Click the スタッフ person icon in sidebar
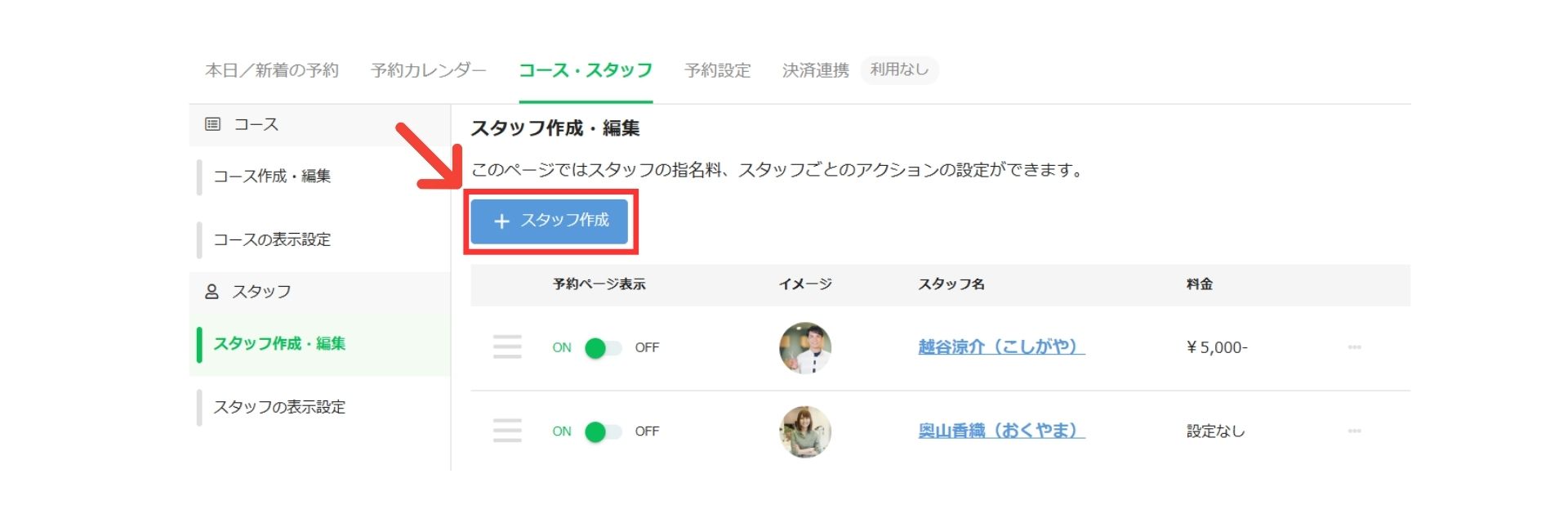Screen dimensions: 1568x523 [x=212, y=291]
